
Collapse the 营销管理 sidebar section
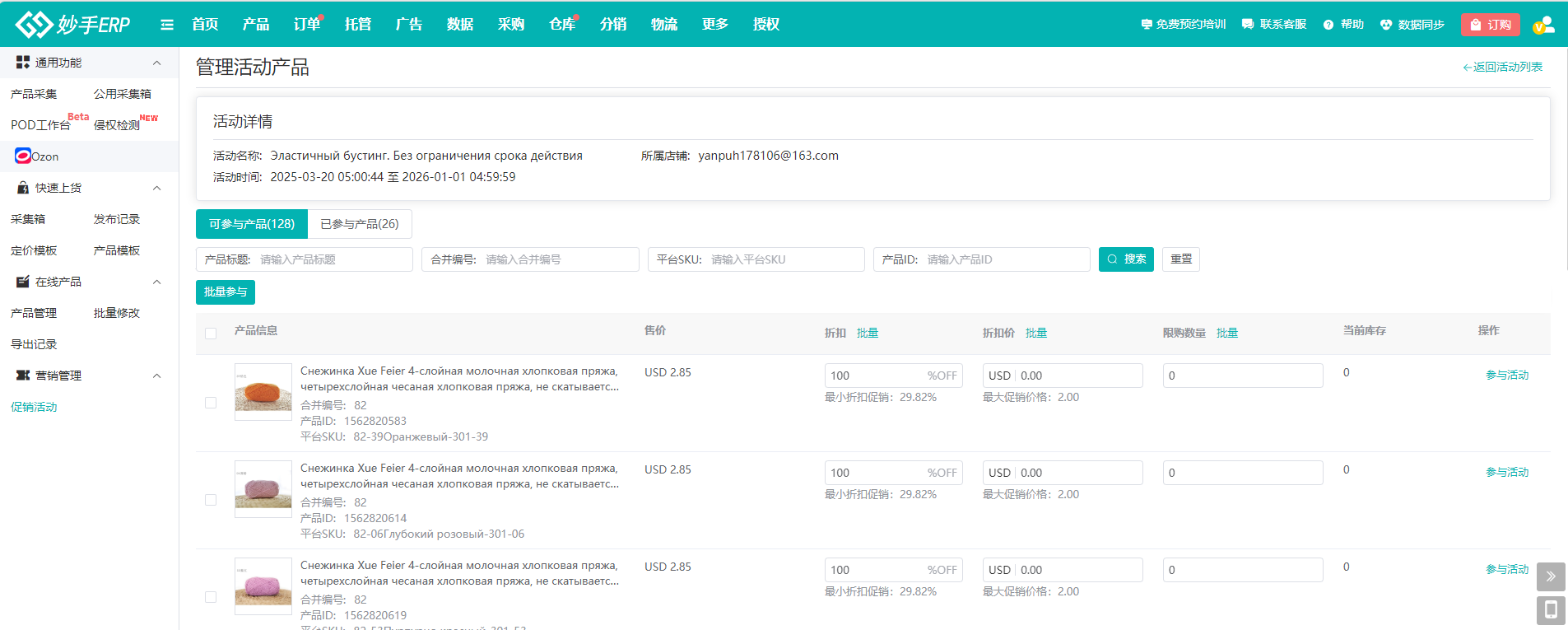pyautogui.click(x=156, y=376)
